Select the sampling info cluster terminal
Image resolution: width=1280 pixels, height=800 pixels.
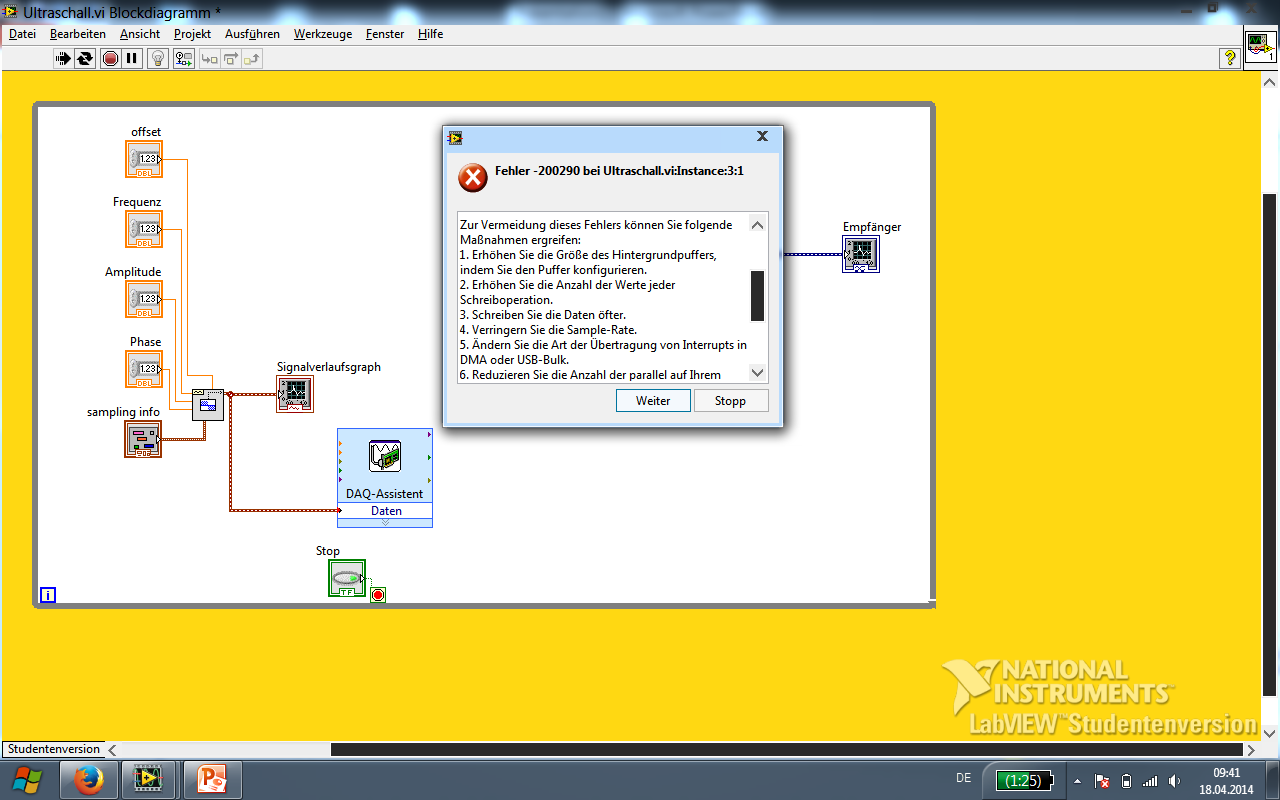pyautogui.click(x=143, y=439)
